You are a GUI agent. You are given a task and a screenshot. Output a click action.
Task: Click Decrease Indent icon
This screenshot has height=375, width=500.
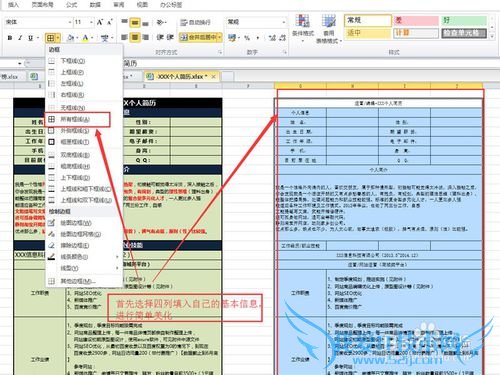pyautogui.click(x=160, y=37)
